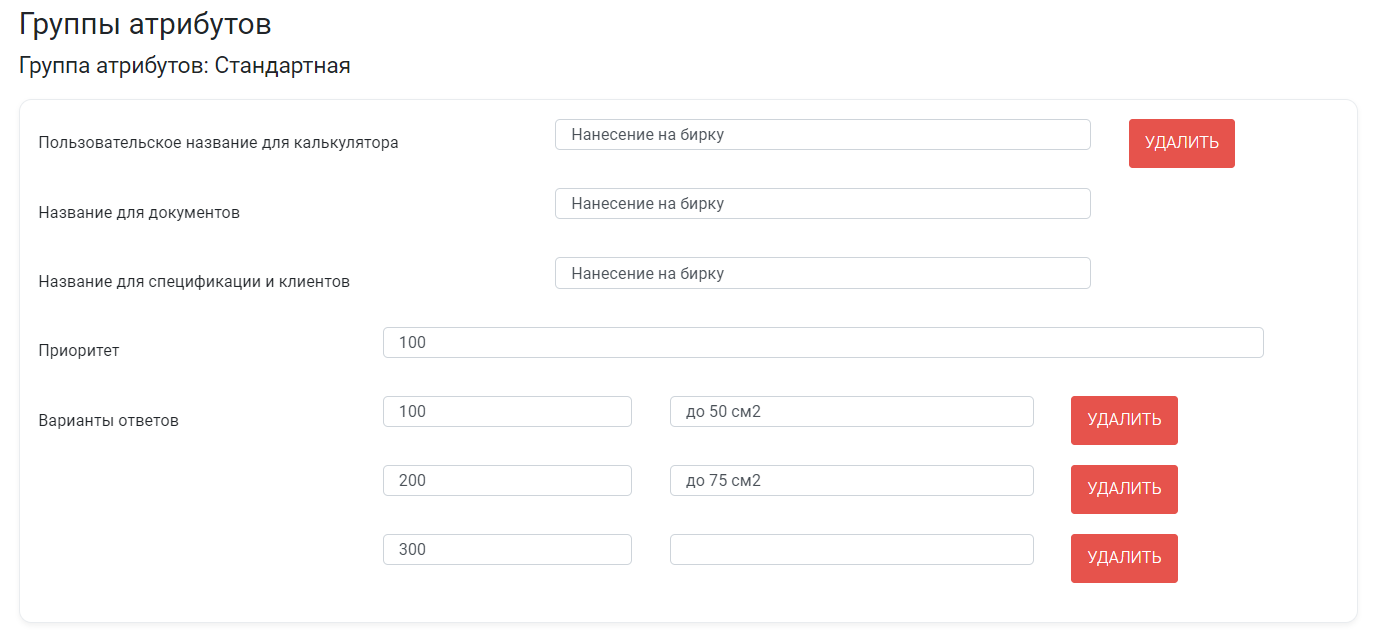Click the 'Варианты ответов' label
Viewport: 1377px width, 640px height.
[108, 420]
